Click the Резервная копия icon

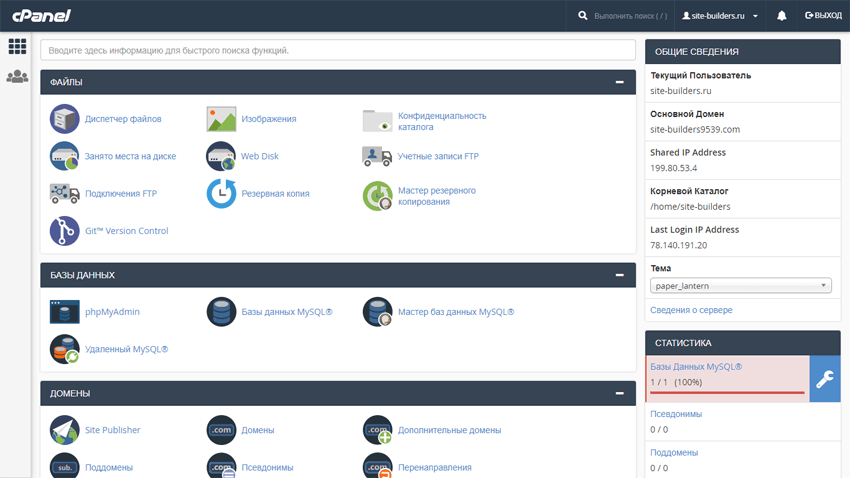click(221, 194)
